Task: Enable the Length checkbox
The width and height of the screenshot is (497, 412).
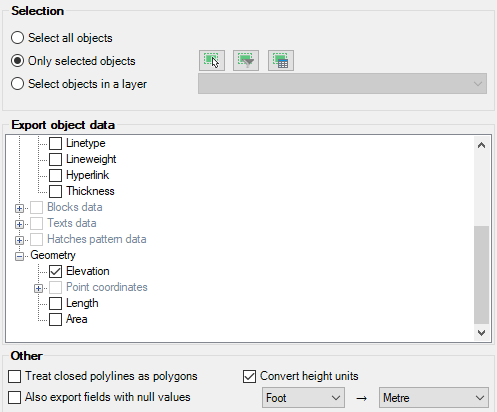Action: point(55,303)
